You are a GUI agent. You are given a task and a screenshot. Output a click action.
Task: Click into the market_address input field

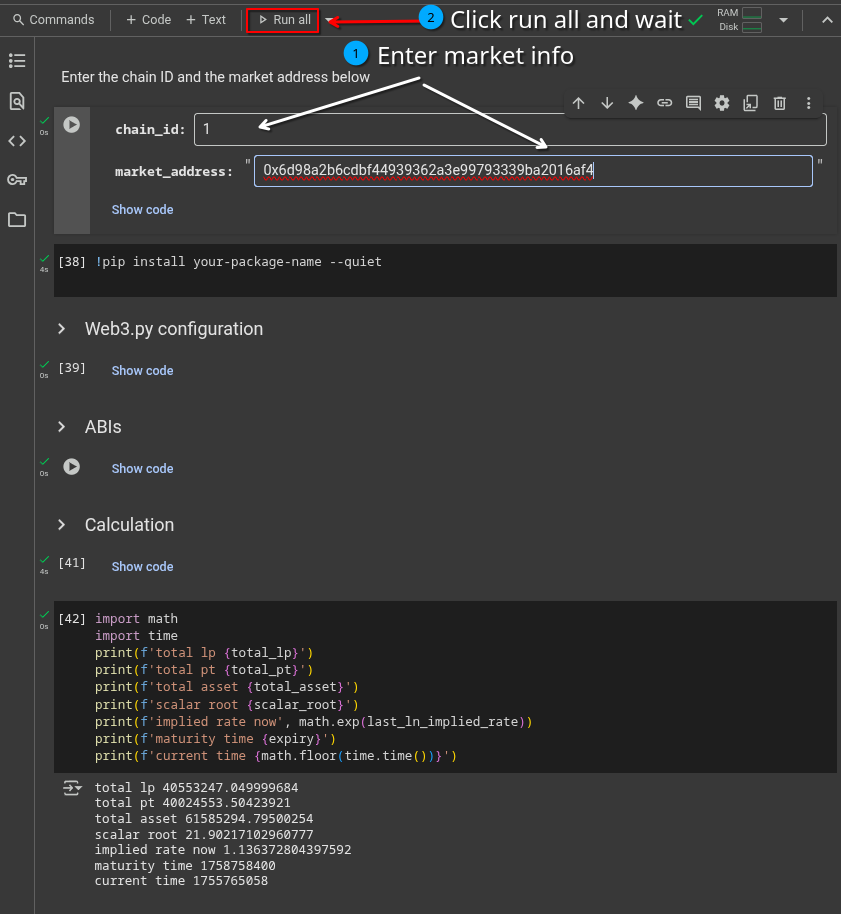pyautogui.click(x=532, y=171)
